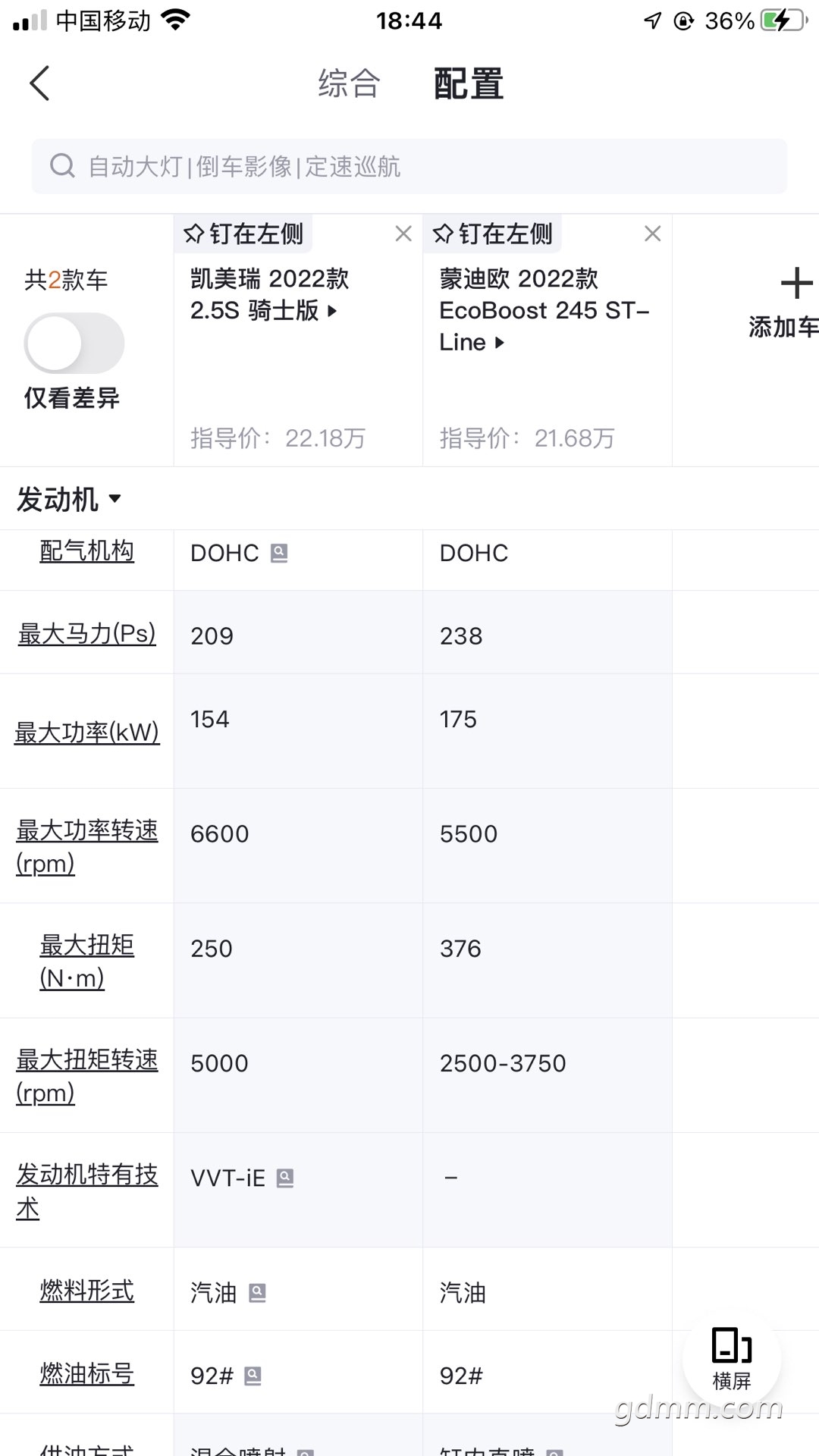This screenshot has width=819, height=1456.
Task: Open VVT-iE info icon
Action: [285, 1178]
